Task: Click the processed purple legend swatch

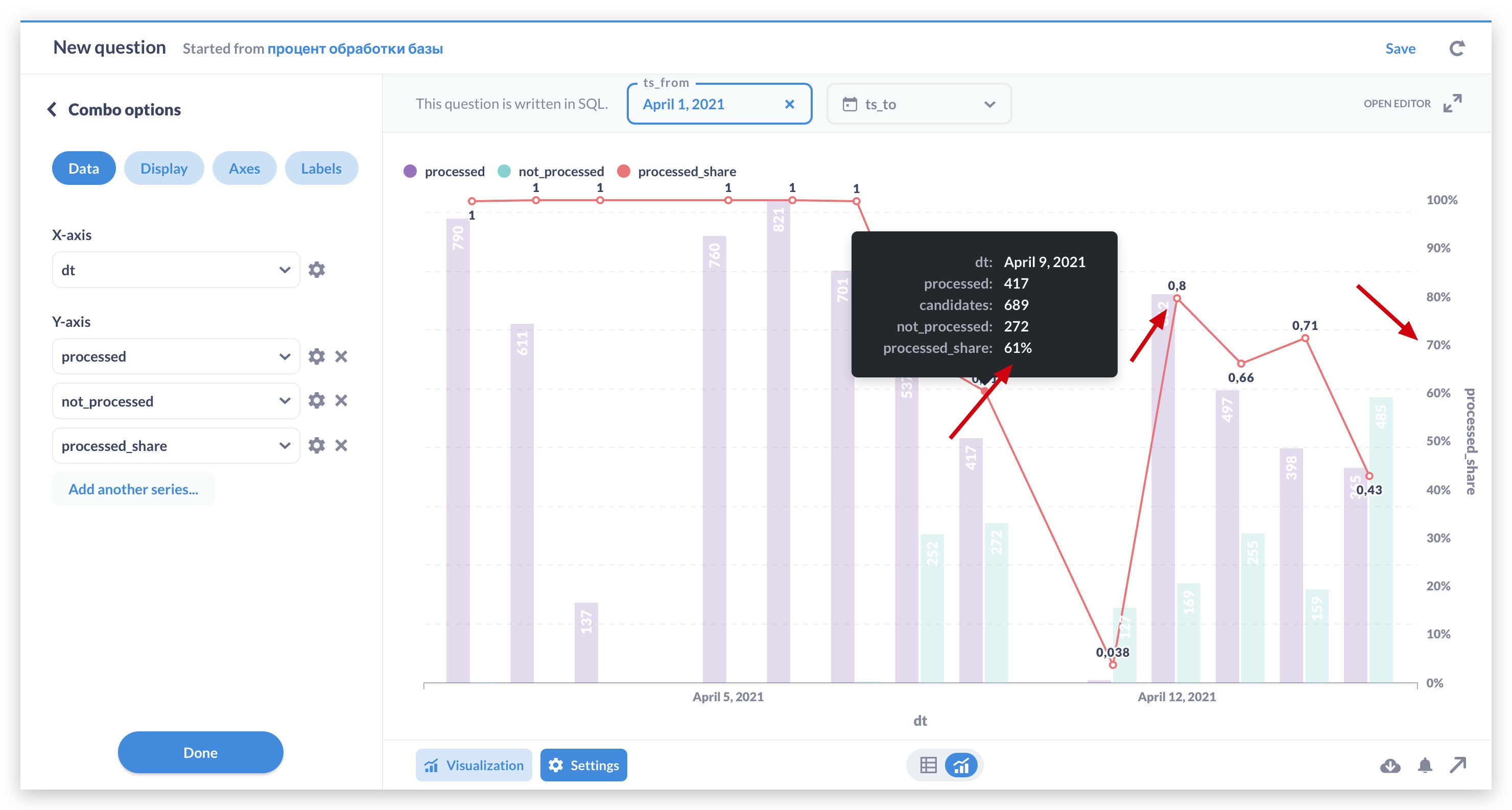Action: coord(410,172)
